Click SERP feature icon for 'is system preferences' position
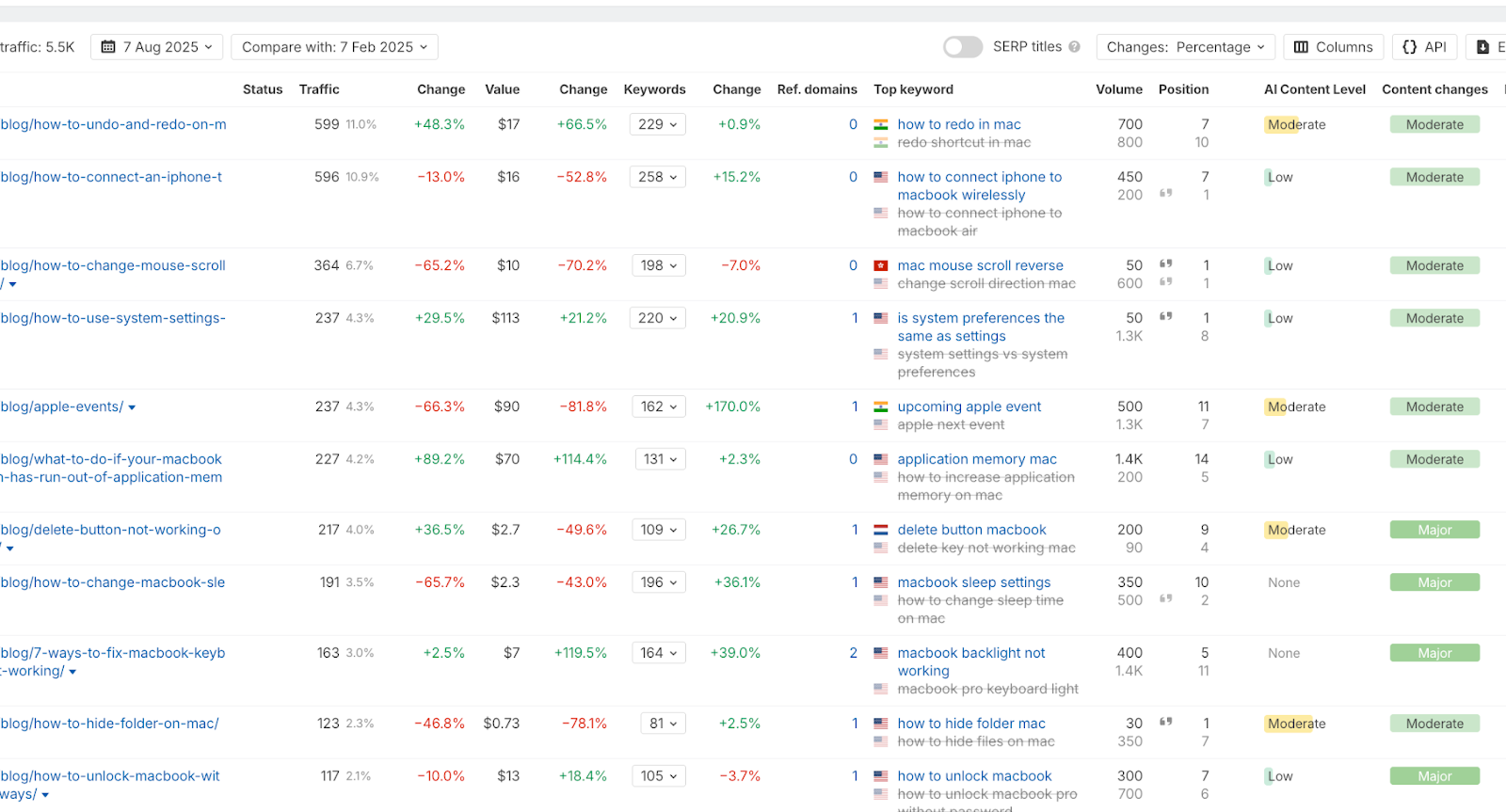1506x812 pixels. [x=1165, y=316]
